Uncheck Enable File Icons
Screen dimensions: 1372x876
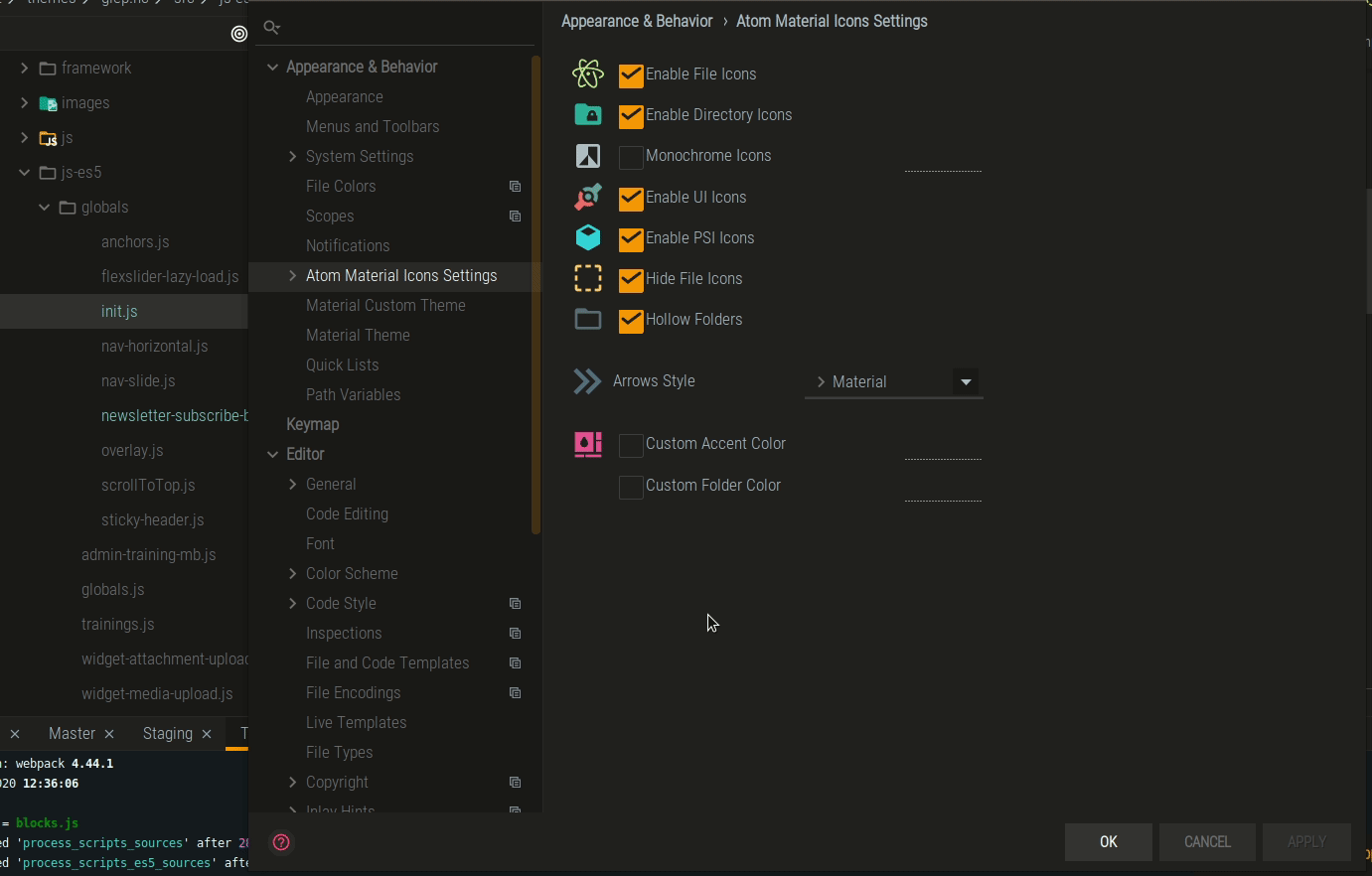coord(631,74)
